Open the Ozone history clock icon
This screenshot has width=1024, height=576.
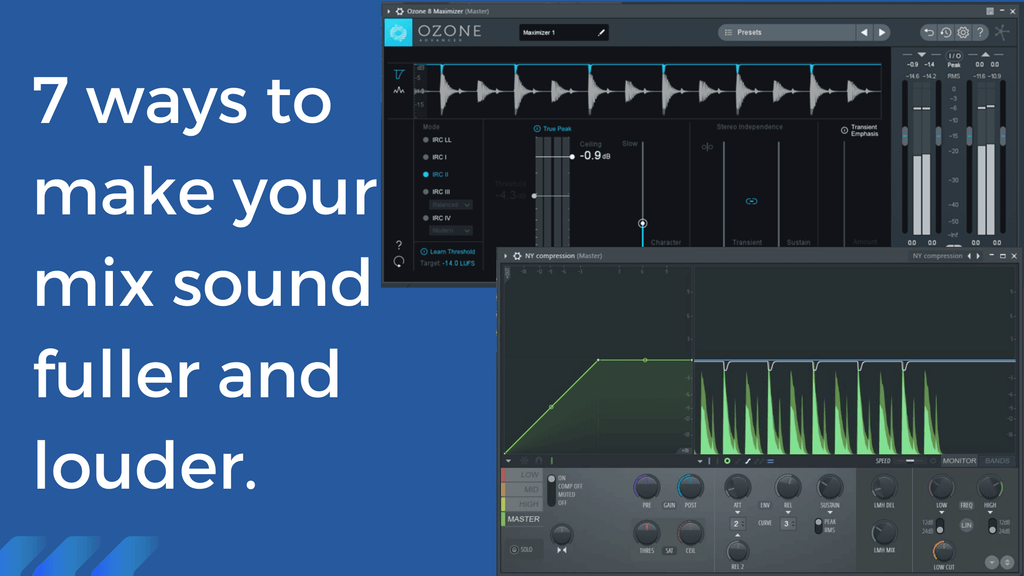coord(946,33)
